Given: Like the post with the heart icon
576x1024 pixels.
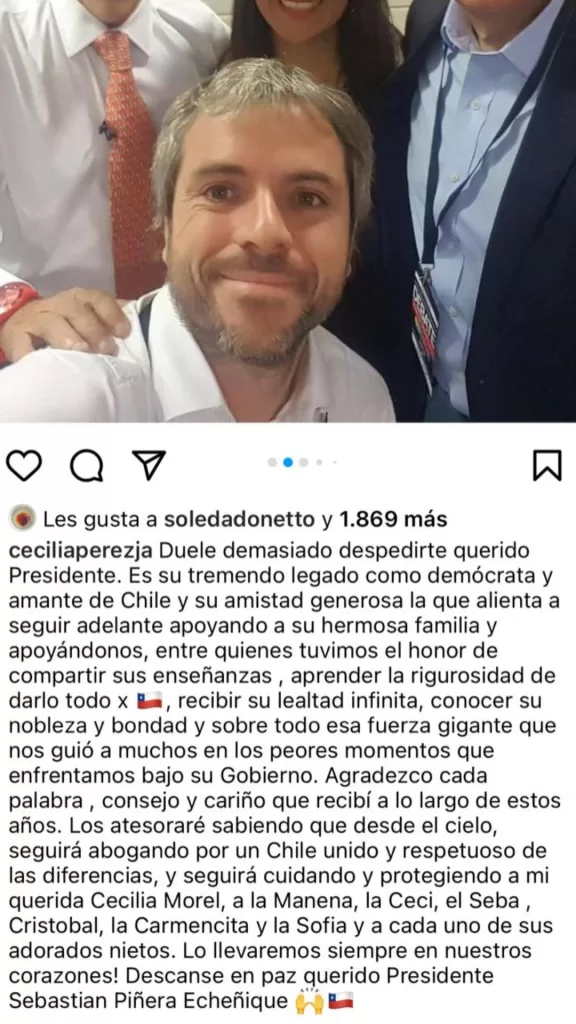Looking at the screenshot, I should (x=24, y=466).
